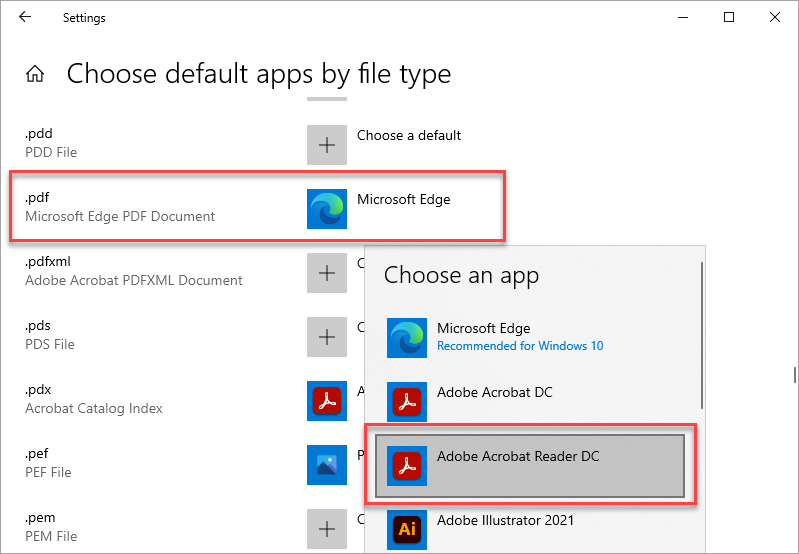Click the Photos icon for .pef

327,465
